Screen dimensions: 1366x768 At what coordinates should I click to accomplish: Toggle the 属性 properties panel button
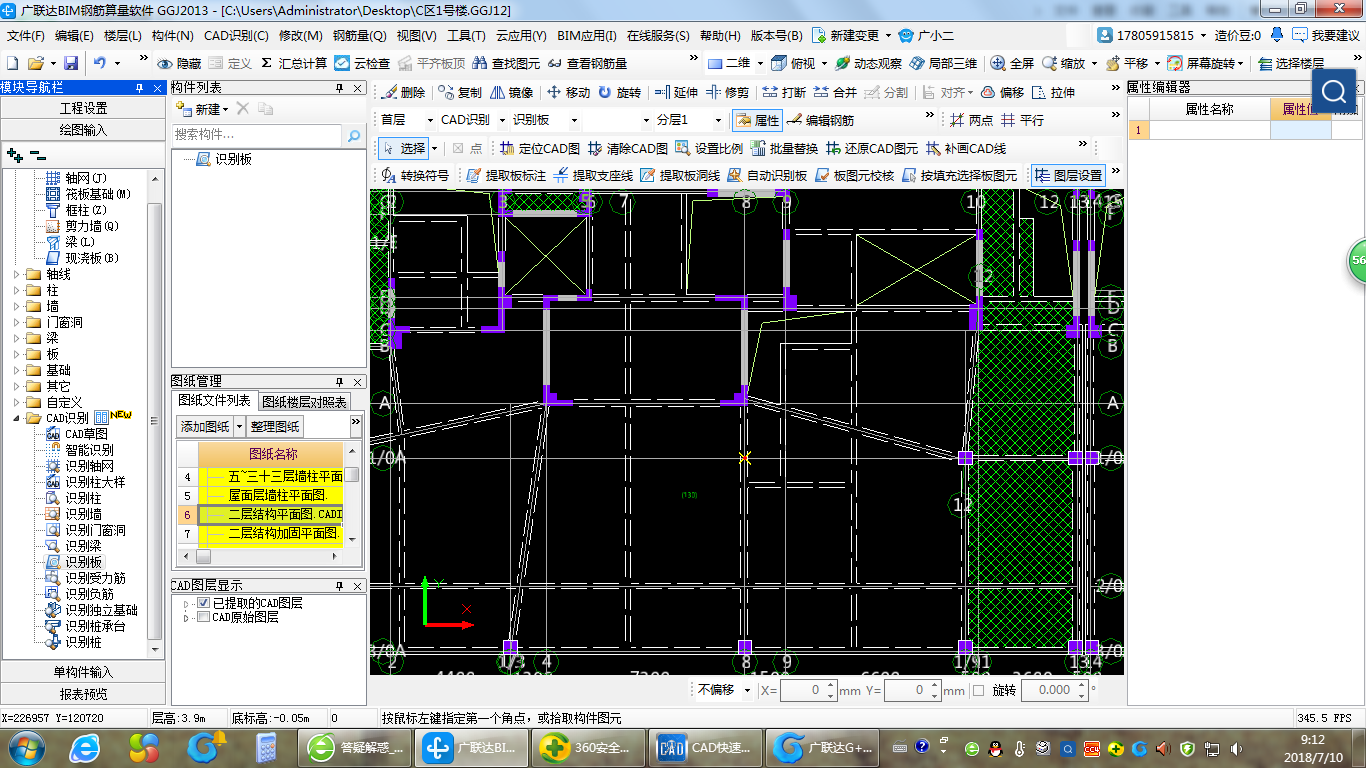[757, 120]
